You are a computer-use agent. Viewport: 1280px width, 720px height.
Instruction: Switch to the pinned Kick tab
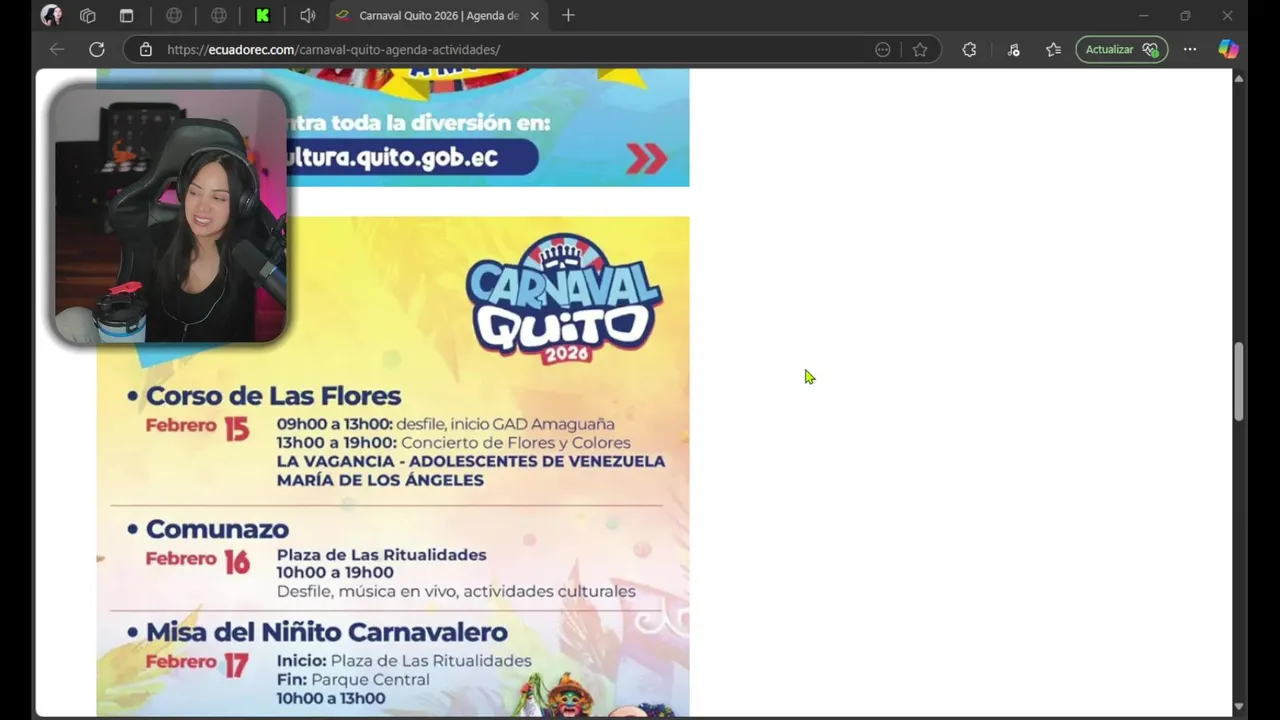pyautogui.click(x=263, y=16)
